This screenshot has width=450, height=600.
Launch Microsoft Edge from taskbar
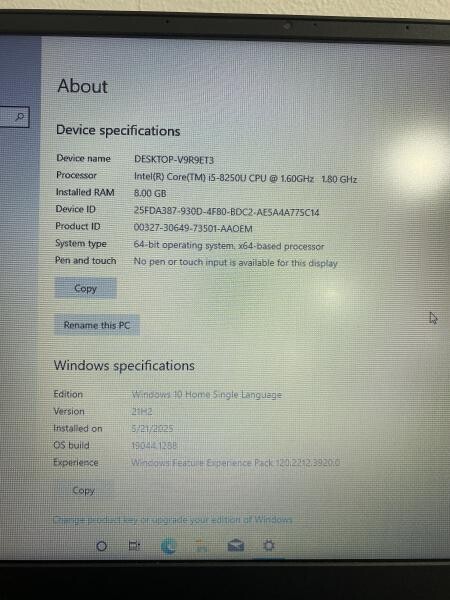point(168,546)
